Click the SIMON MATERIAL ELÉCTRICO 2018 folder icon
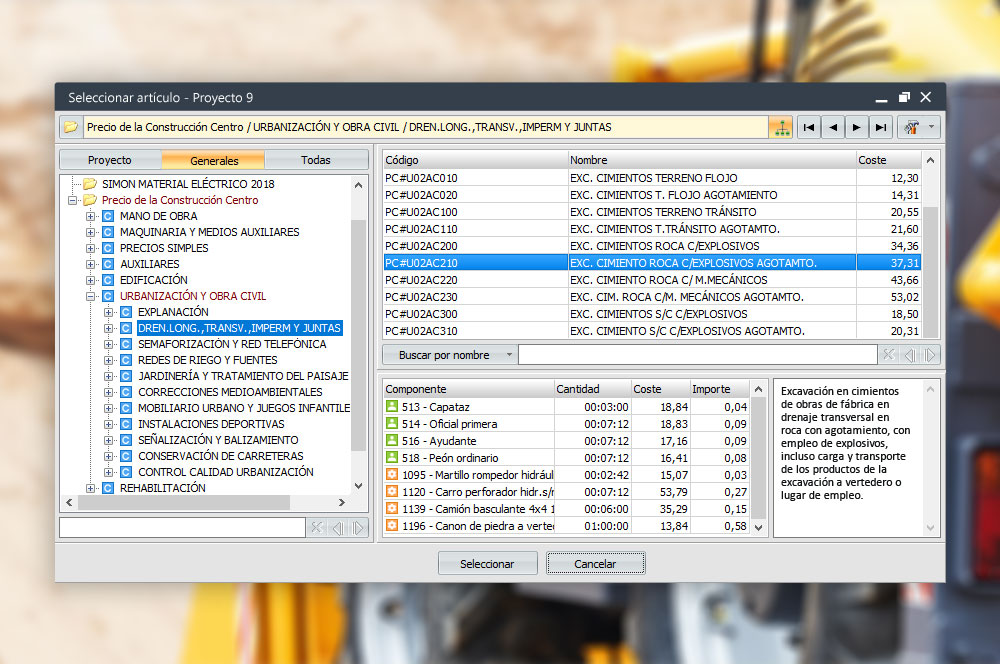Screen dimensions: 1000x664 click(x=90, y=184)
